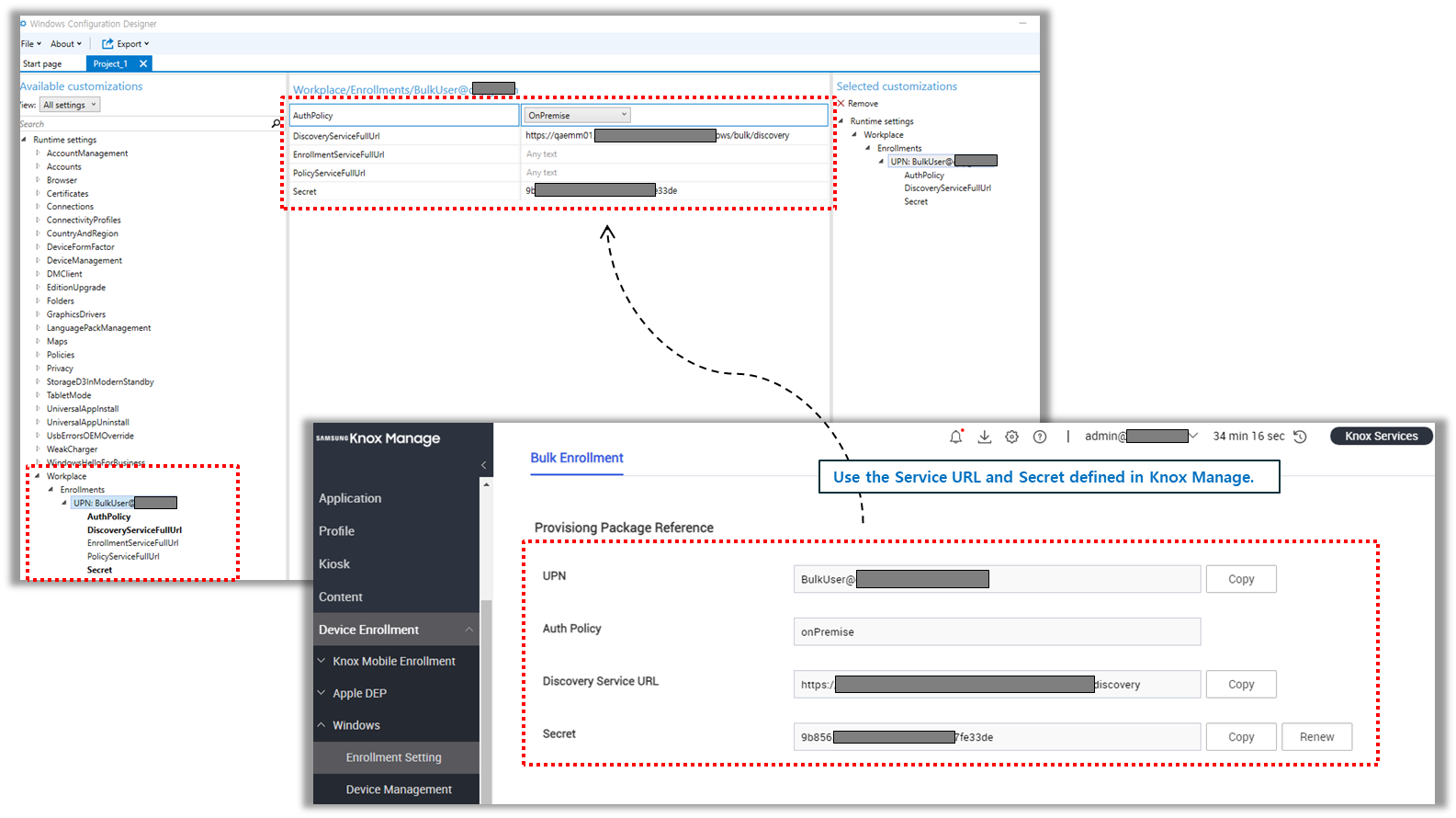Copy the Discovery Service URL
This screenshot has width=1456, height=818.
click(x=1241, y=684)
